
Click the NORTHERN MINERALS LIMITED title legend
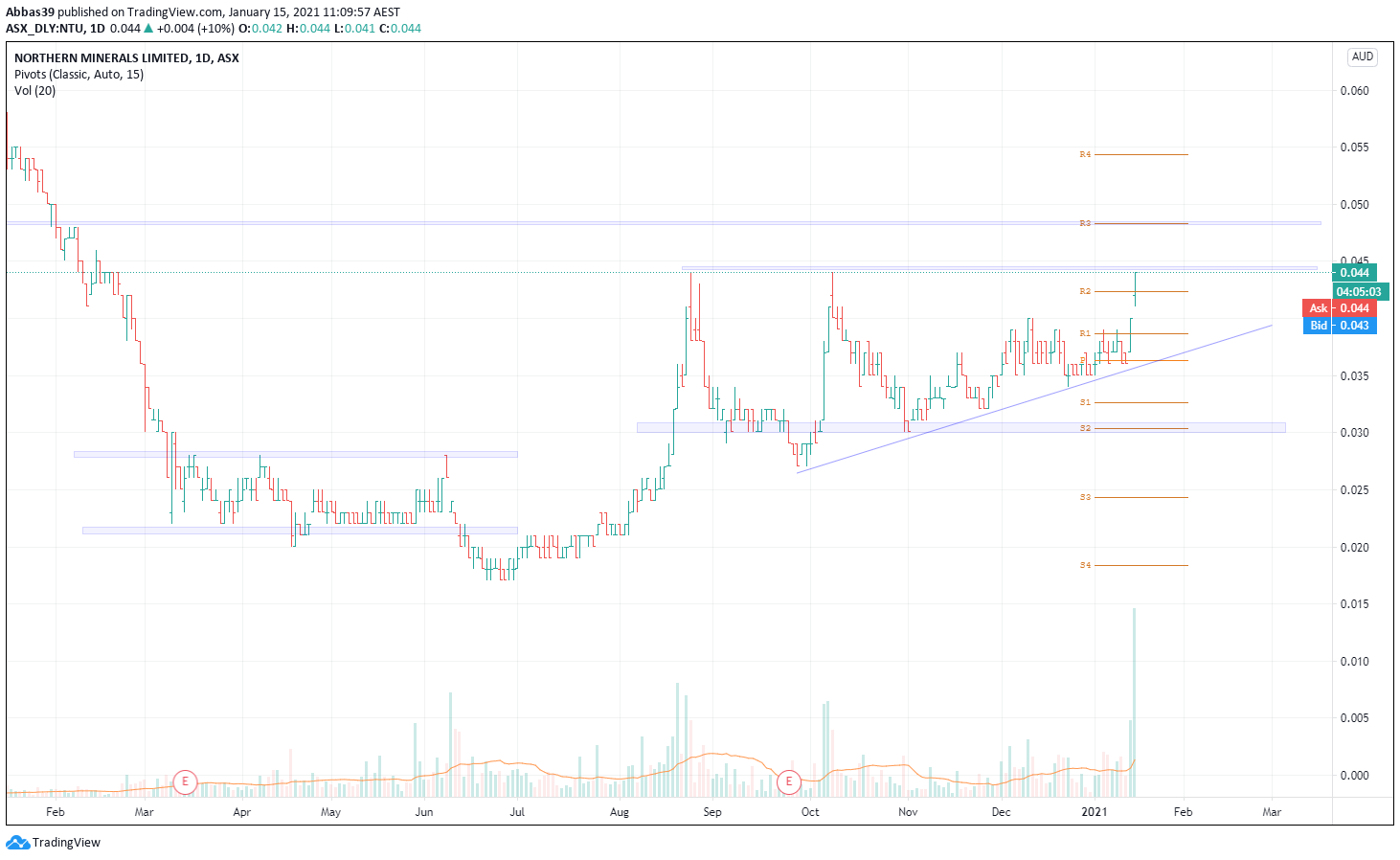(126, 57)
